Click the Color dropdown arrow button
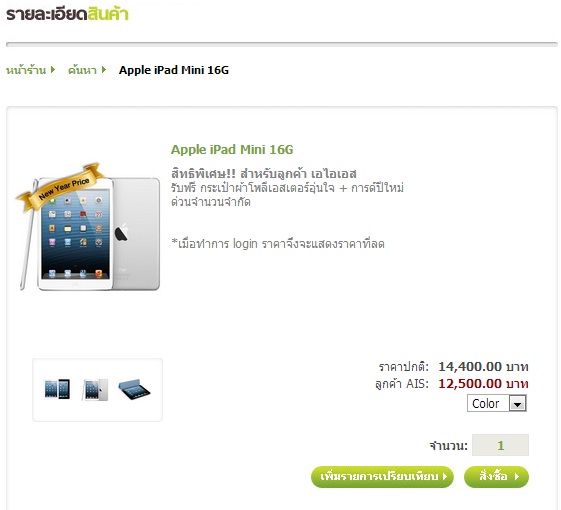 coord(517,404)
